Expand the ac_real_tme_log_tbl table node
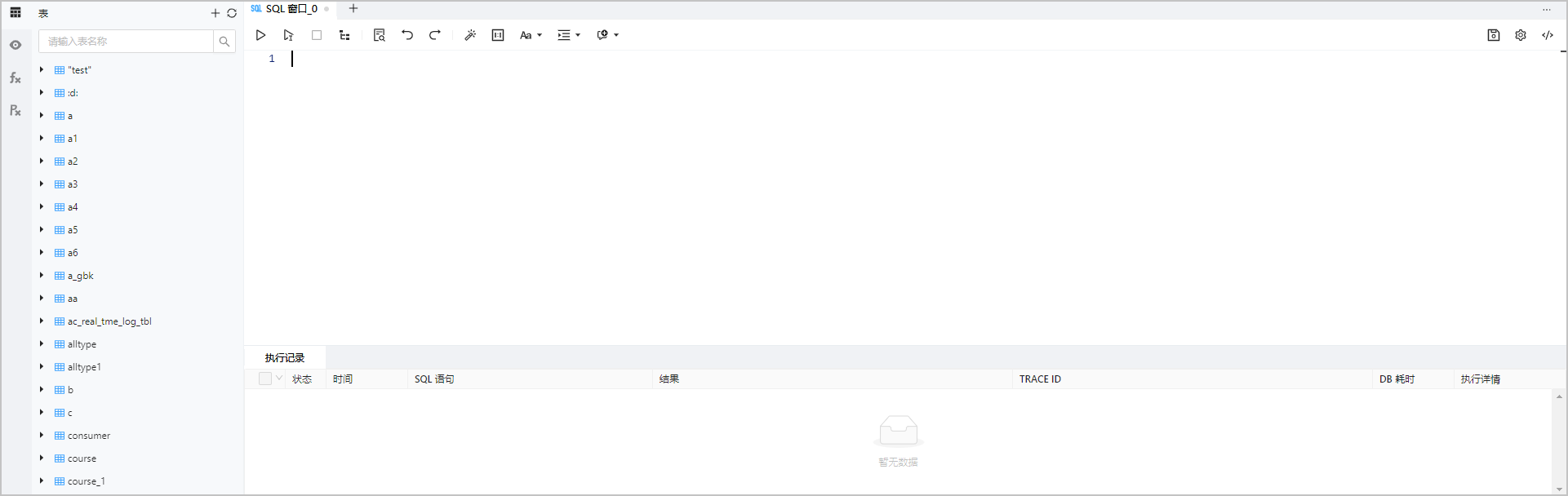The image size is (1568, 496). point(42,321)
